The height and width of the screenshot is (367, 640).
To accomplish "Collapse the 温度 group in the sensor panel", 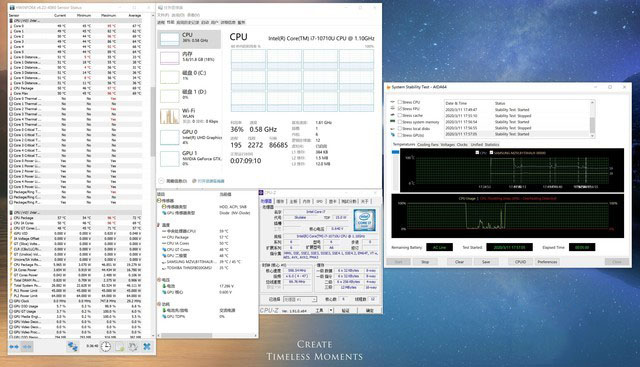I will [x=158, y=225].
